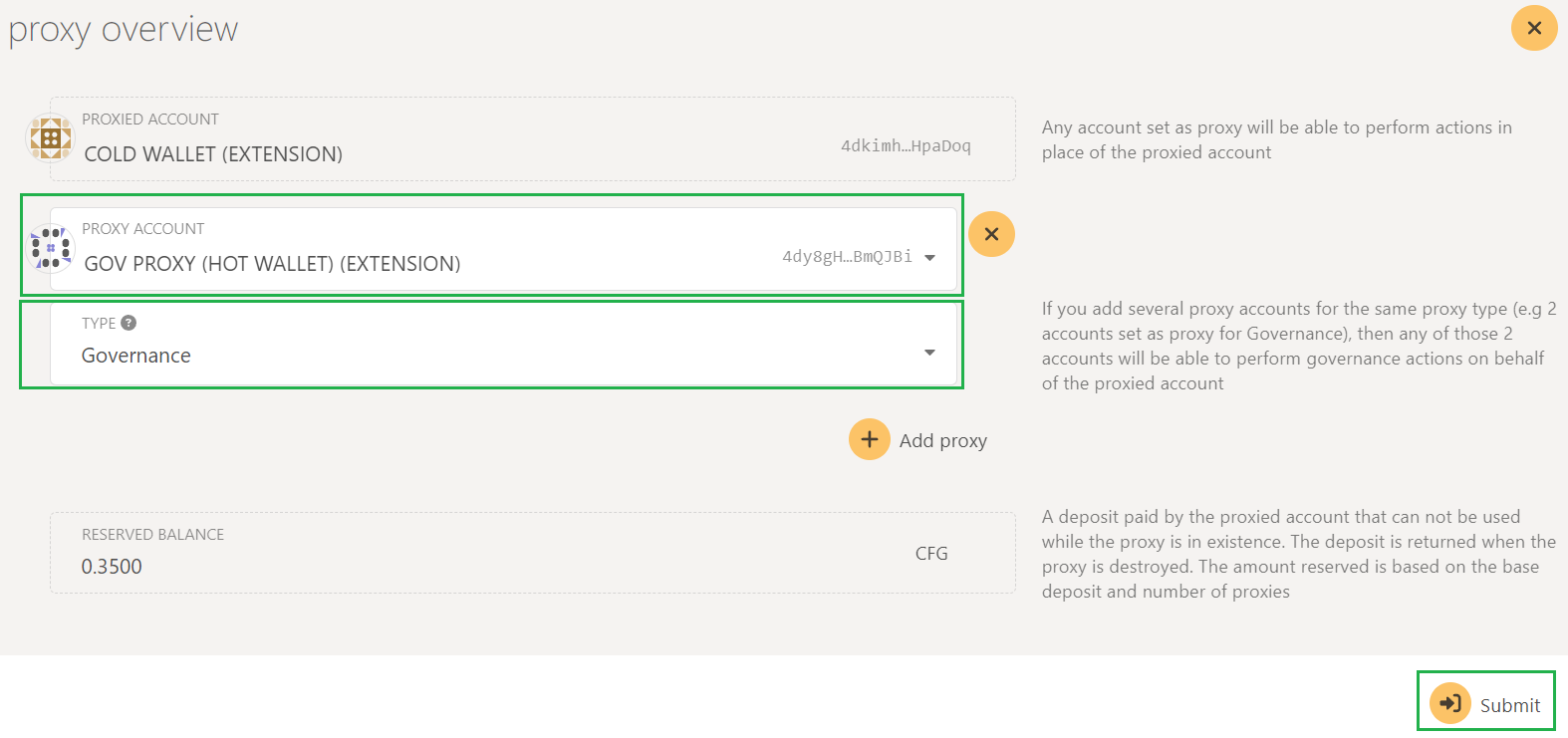Click the 4dkimh…HpaDoq address
The image size is (1568, 738).
[x=905, y=146]
